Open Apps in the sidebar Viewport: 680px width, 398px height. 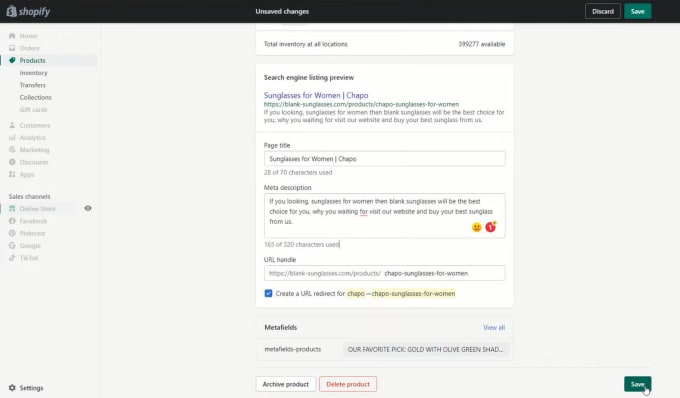(27, 174)
